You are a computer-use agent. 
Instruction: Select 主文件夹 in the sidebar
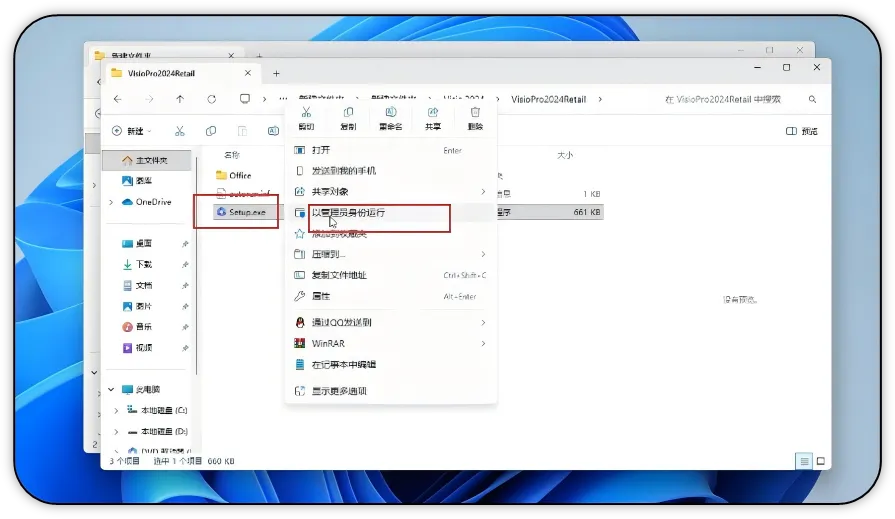tap(146, 160)
